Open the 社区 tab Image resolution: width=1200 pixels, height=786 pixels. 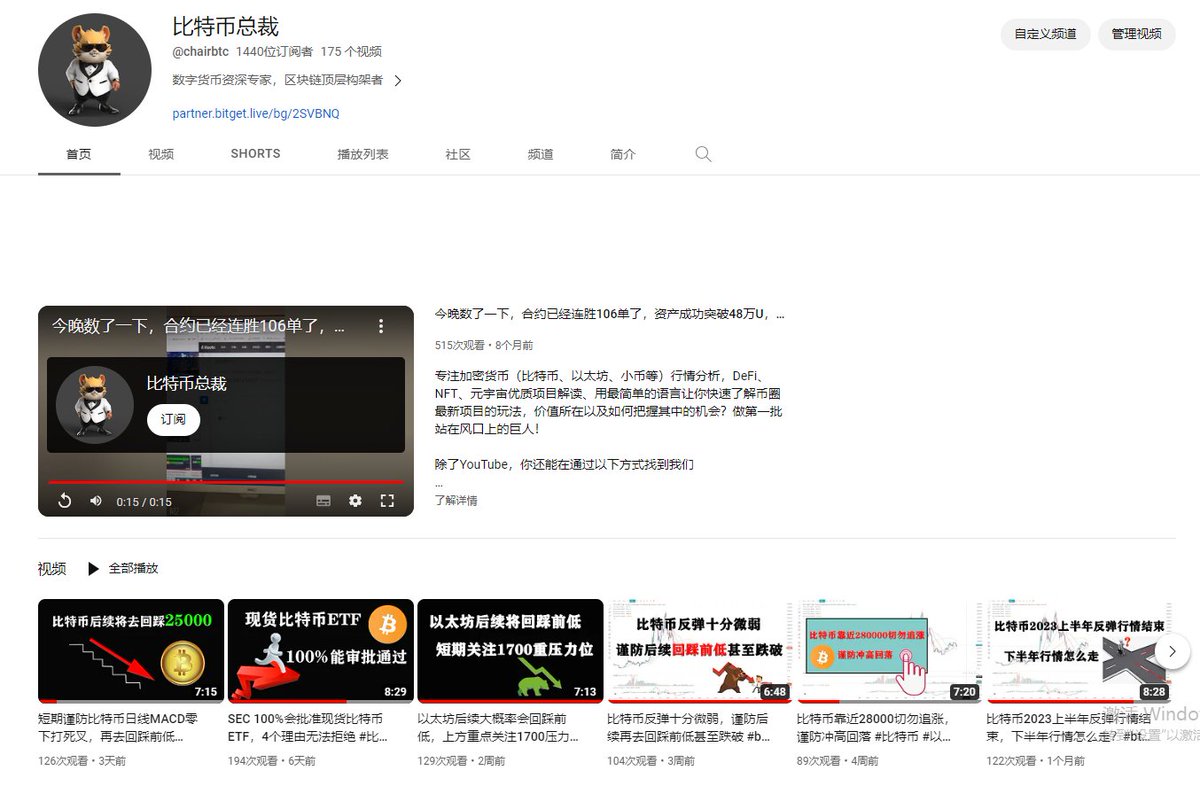pos(458,154)
